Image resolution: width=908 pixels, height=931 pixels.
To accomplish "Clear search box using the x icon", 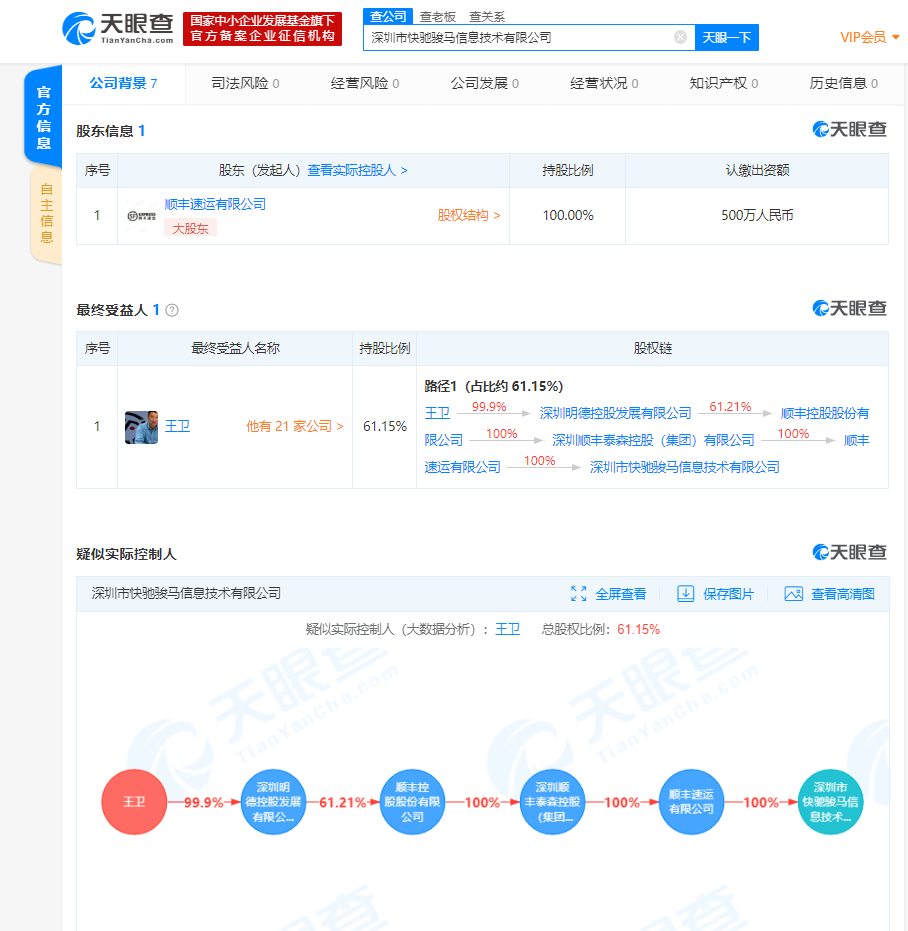I will 681,37.
